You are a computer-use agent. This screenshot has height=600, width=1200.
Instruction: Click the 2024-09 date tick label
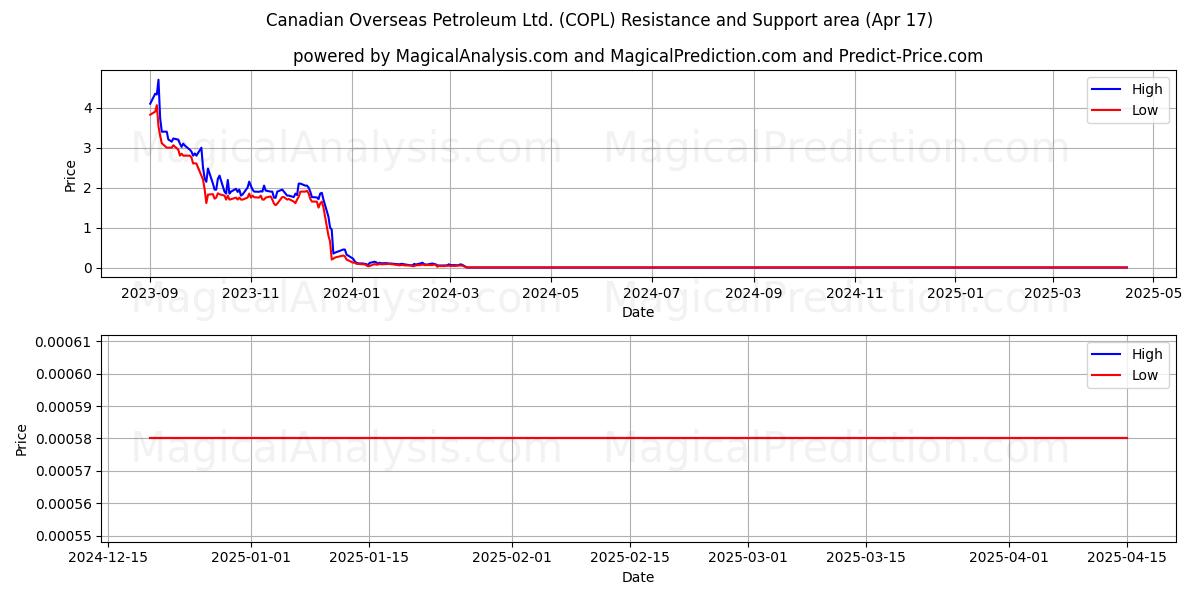pyautogui.click(x=755, y=292)
